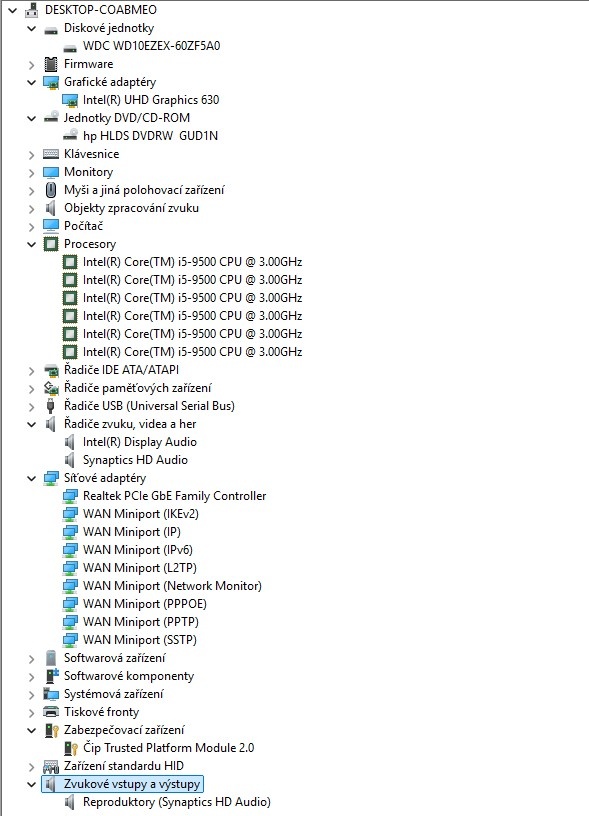Expand the Klávesnice branch
Viewport: 589px width, 816px height.
pos(31,155)
